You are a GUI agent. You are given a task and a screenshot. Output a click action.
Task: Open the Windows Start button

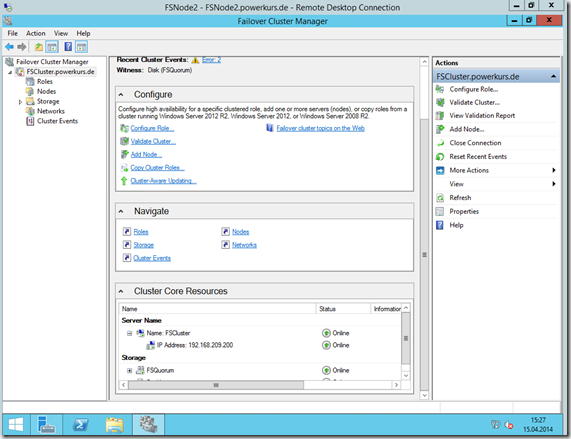pyautogui.click(x=16, y=424)
